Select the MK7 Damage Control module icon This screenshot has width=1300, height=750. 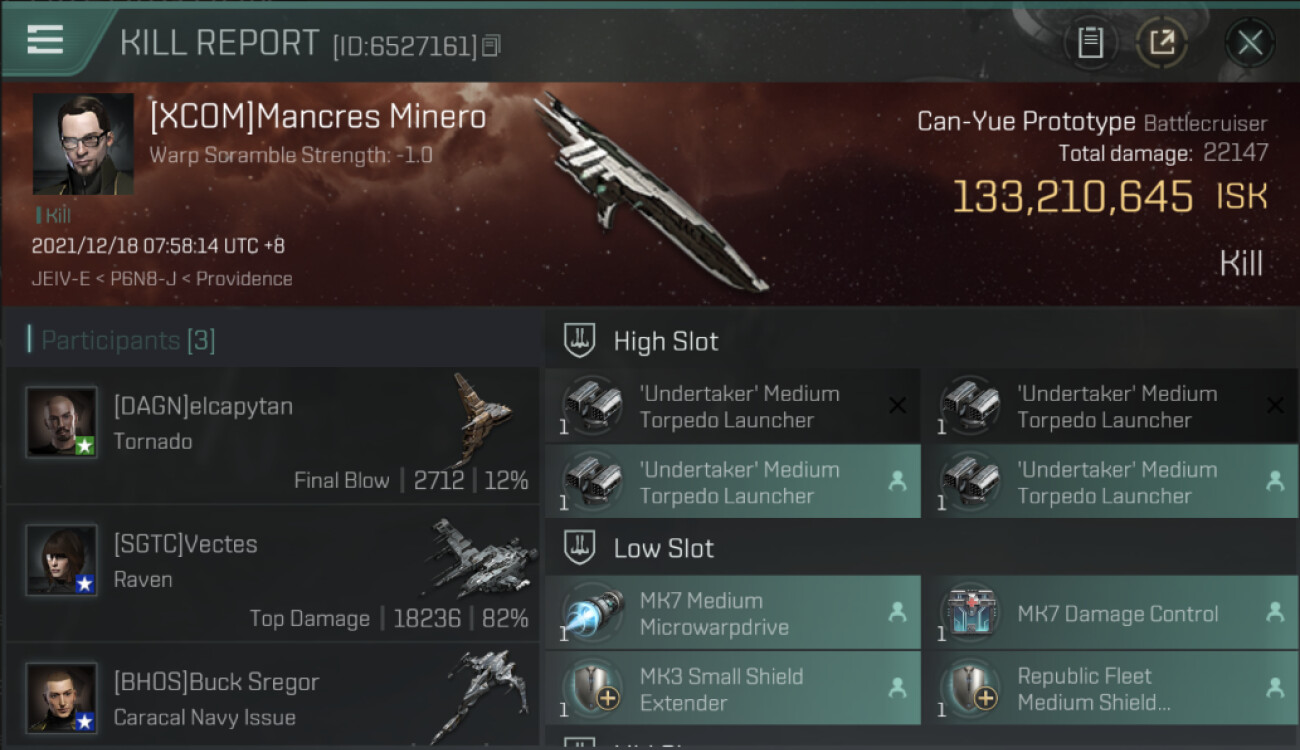[968, 613]
